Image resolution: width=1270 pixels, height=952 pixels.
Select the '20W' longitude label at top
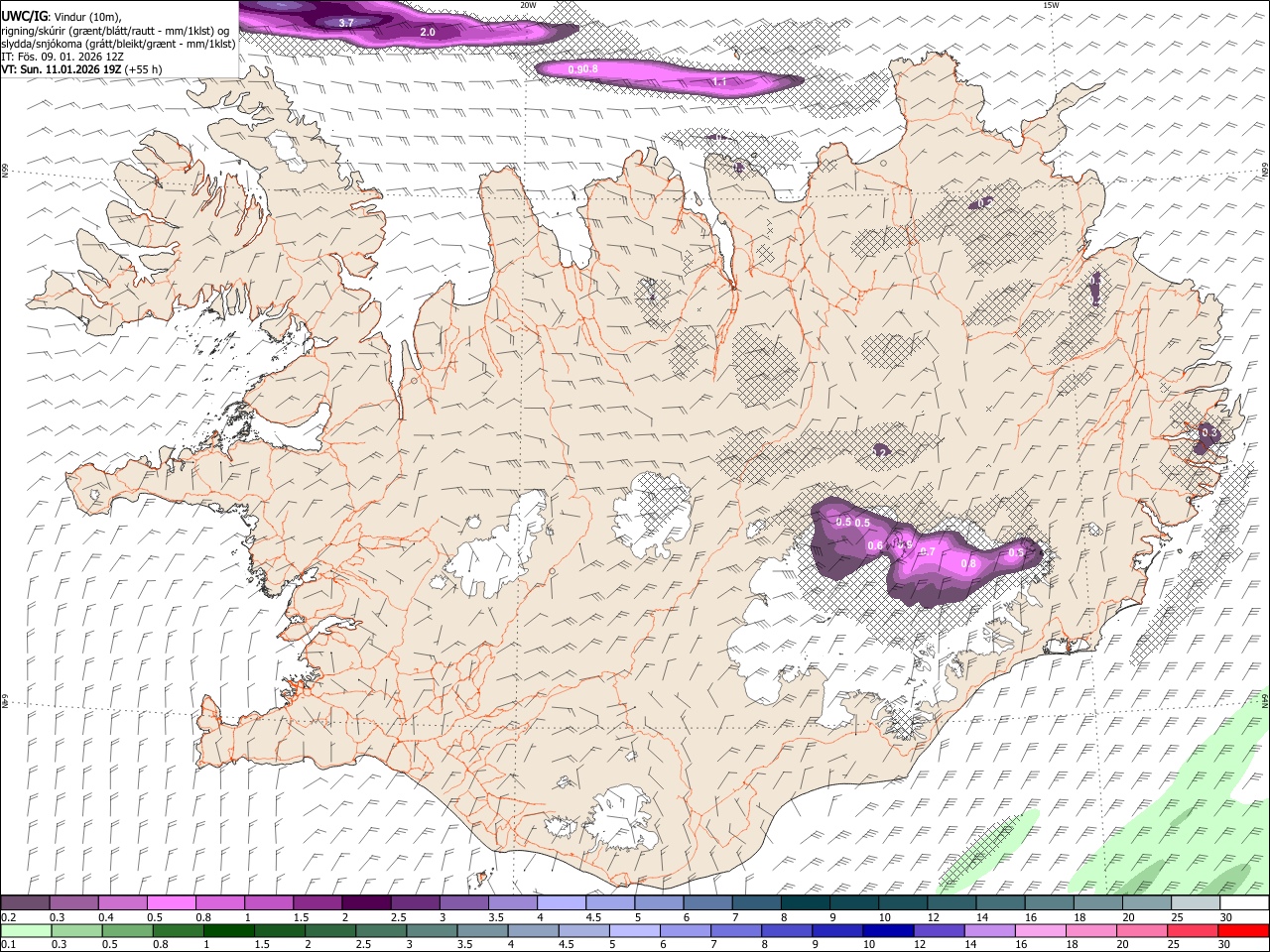pos(528,5)
